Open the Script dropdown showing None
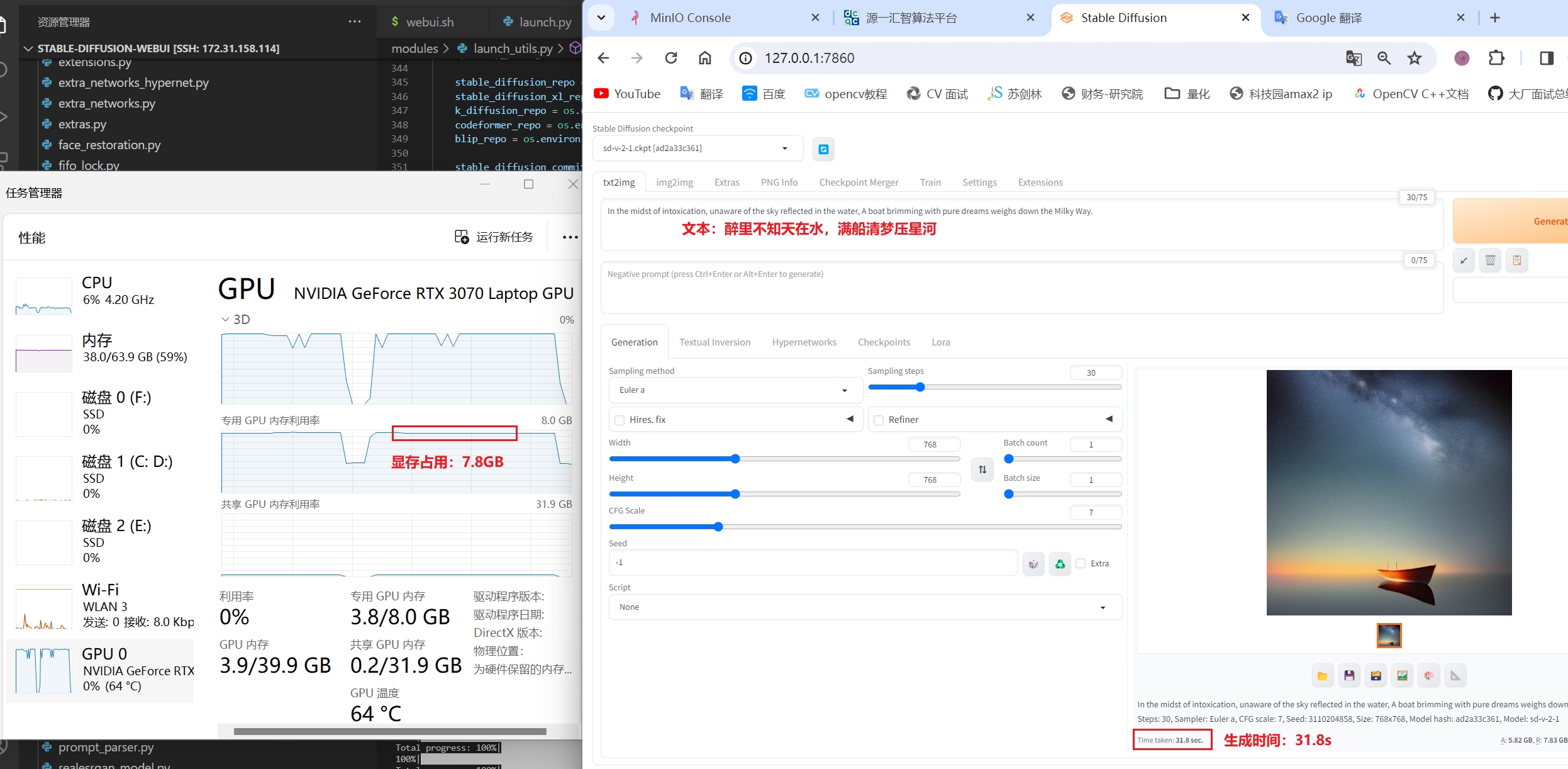Image resolution: width=1568 pixels, height=769 pixels. tap(865, 607)
